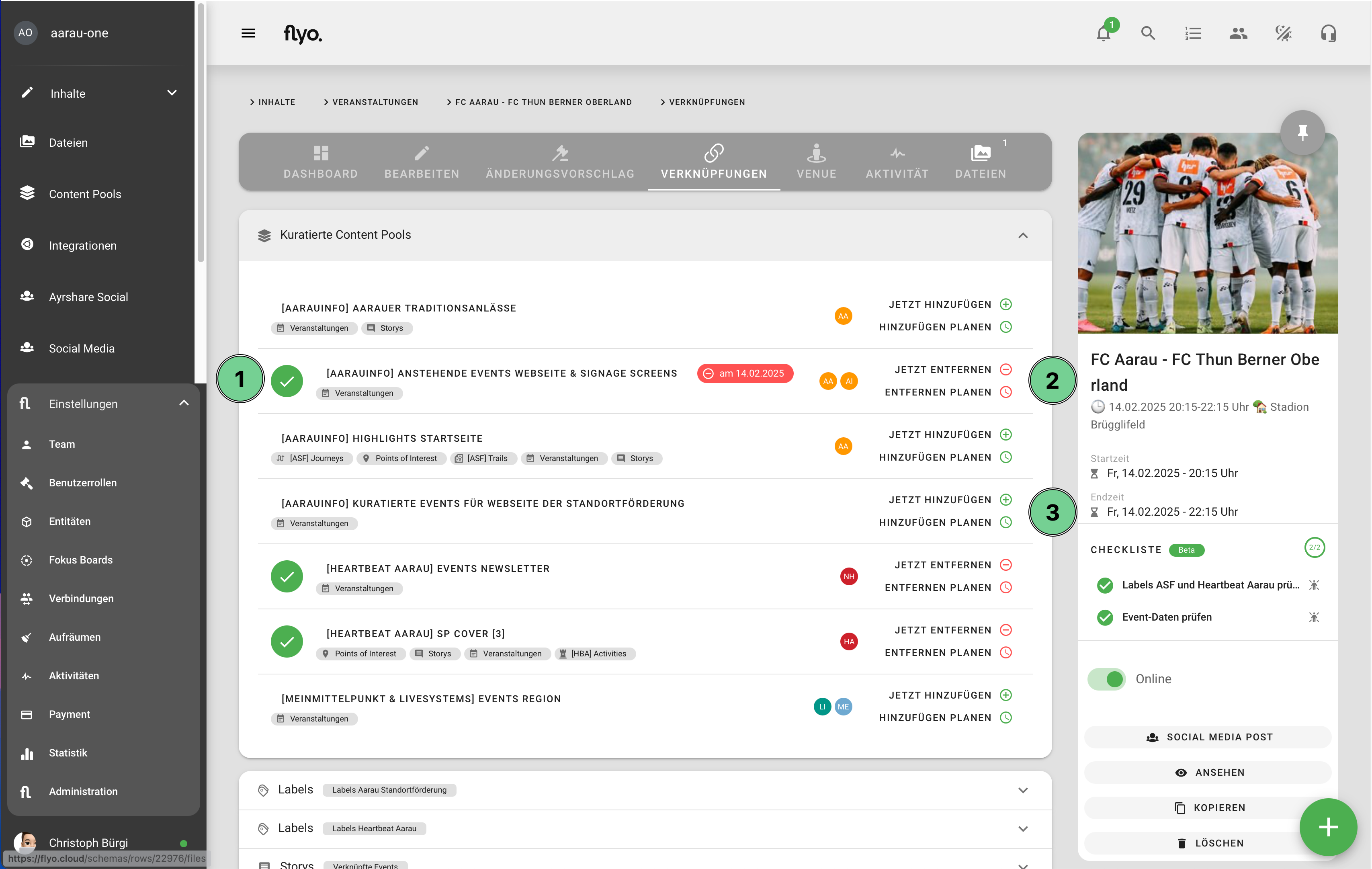This screenshot has width=1372, height=869.
Task: Click the Social Media Post button
Action: [1207, 737]
